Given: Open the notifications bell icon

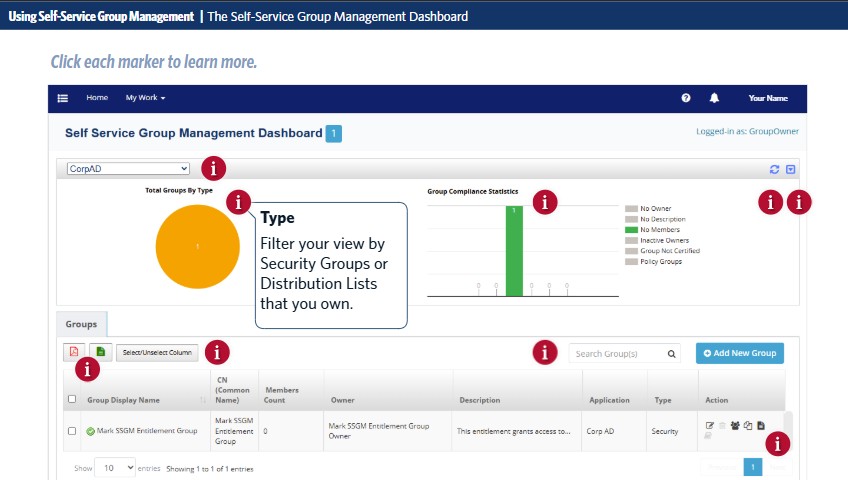Looking at the screenshot, I should [x=714, y=98].
